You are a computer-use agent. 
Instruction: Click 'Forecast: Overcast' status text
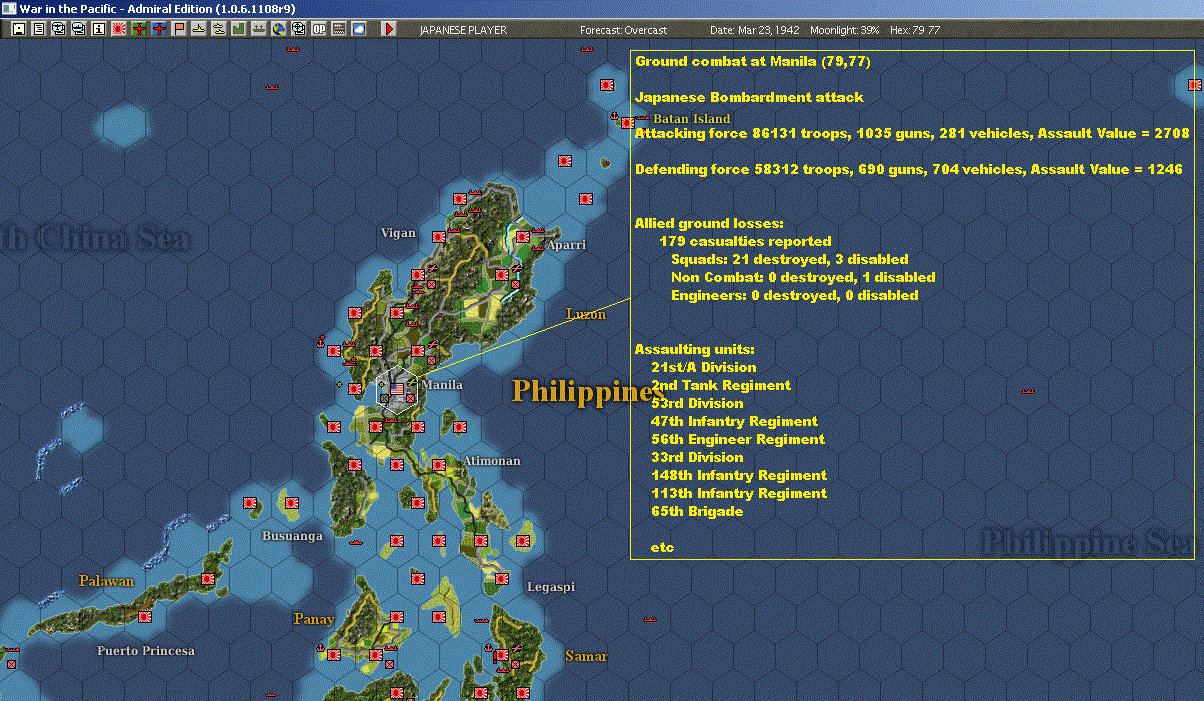point(623,30)
